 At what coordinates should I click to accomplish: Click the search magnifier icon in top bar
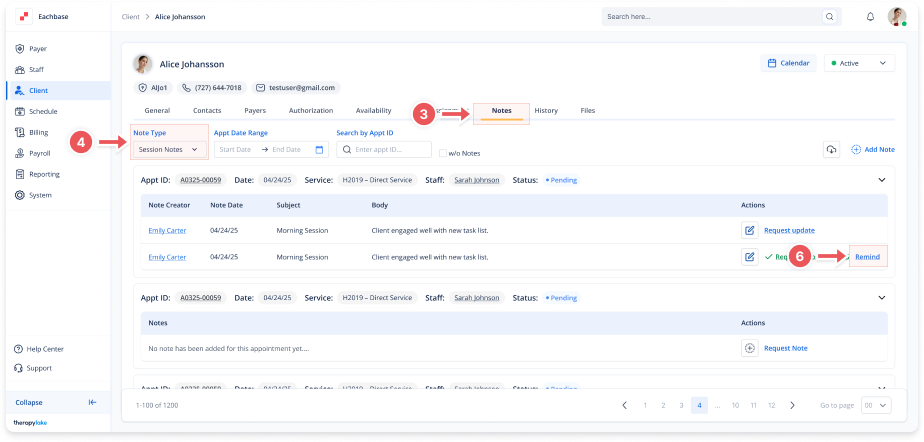(x=829, y=17)
